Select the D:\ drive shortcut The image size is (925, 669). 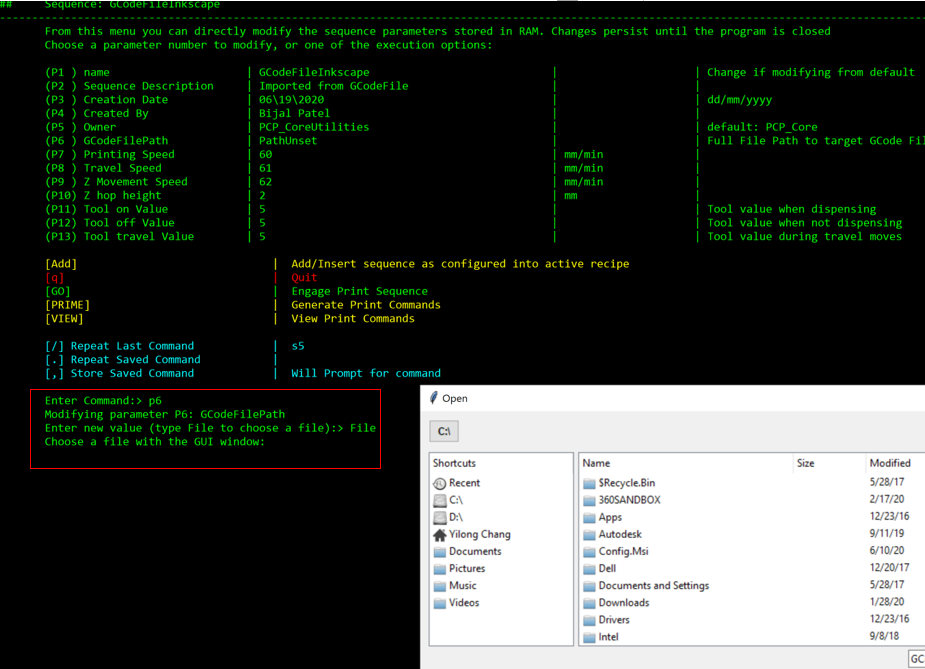click(x=456, y=517)
